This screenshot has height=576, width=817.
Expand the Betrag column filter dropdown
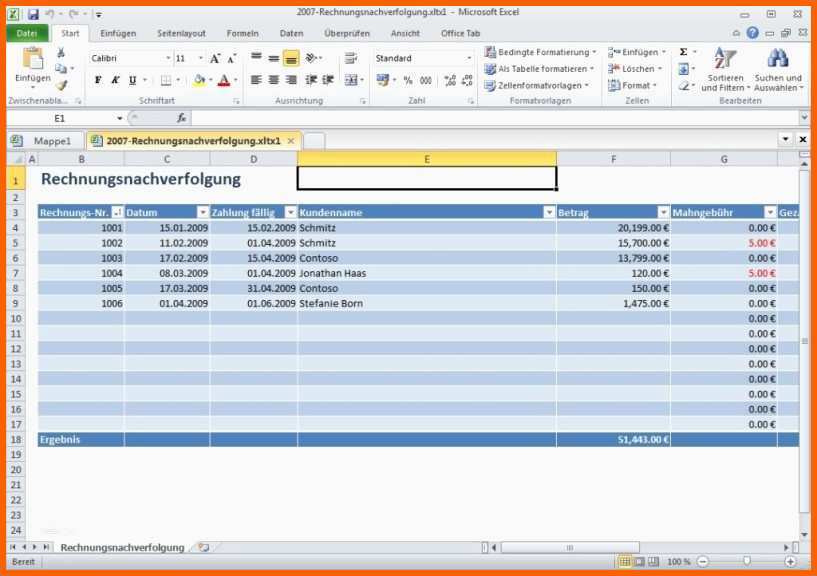(x=663, y=212)
